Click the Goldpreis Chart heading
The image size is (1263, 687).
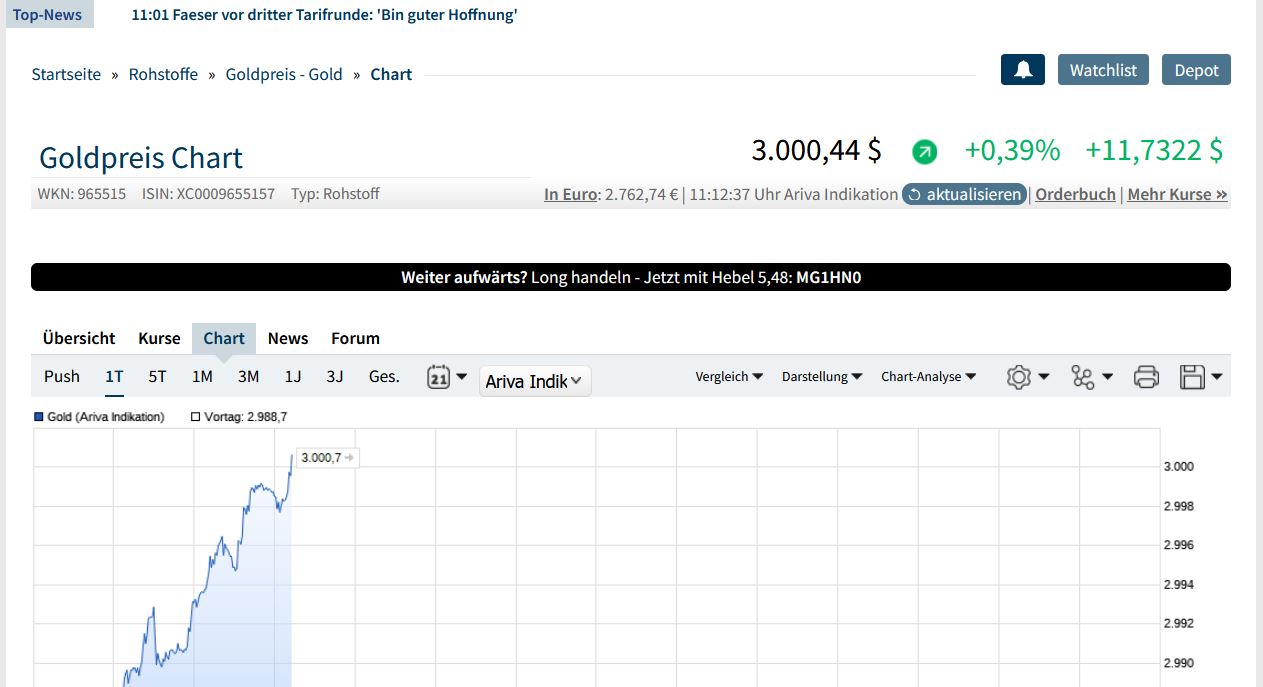click(x=141, y=158)
